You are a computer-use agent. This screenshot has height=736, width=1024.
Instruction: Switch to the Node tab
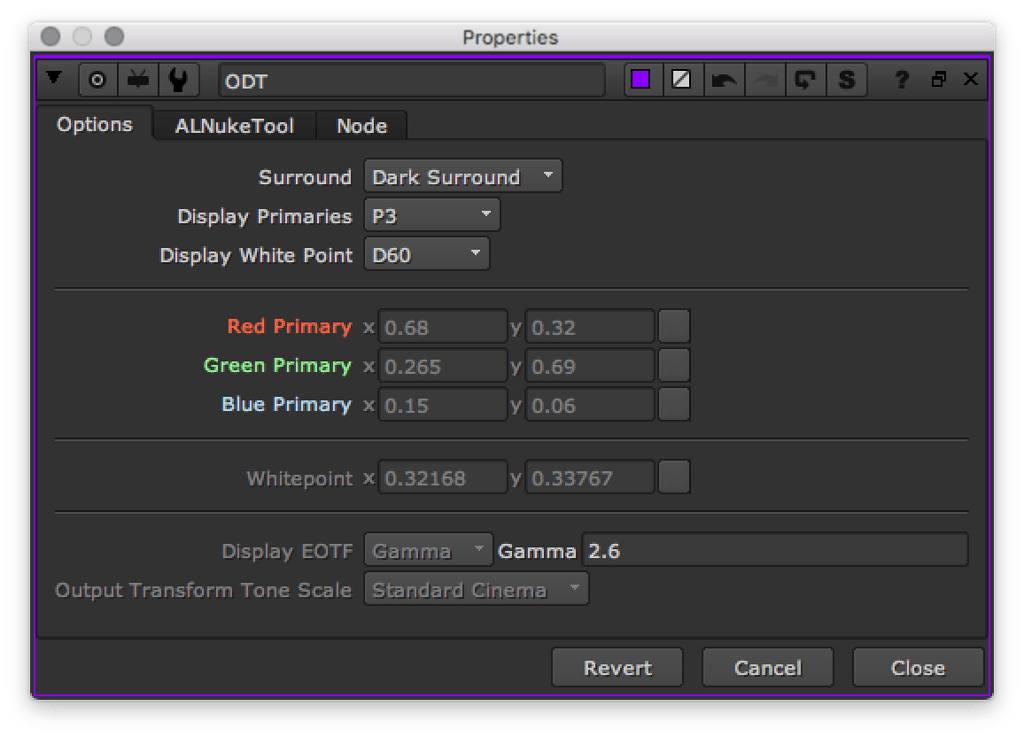[x=361, y=125]
